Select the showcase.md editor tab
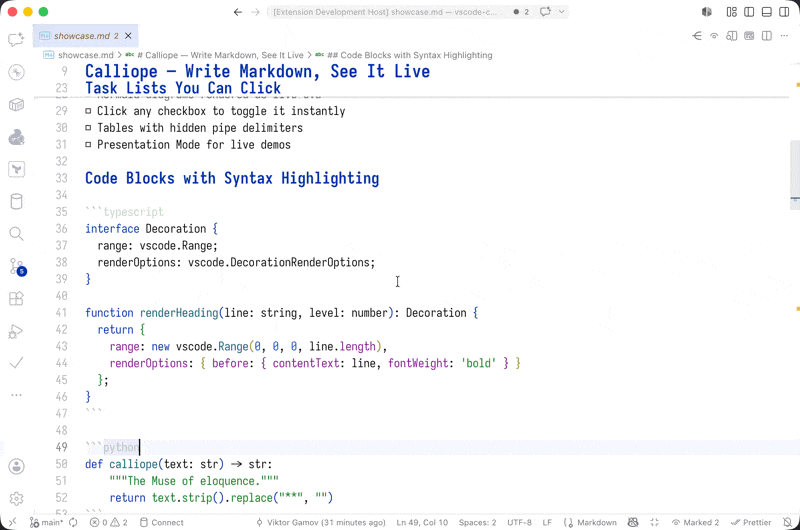 point(86,36)
